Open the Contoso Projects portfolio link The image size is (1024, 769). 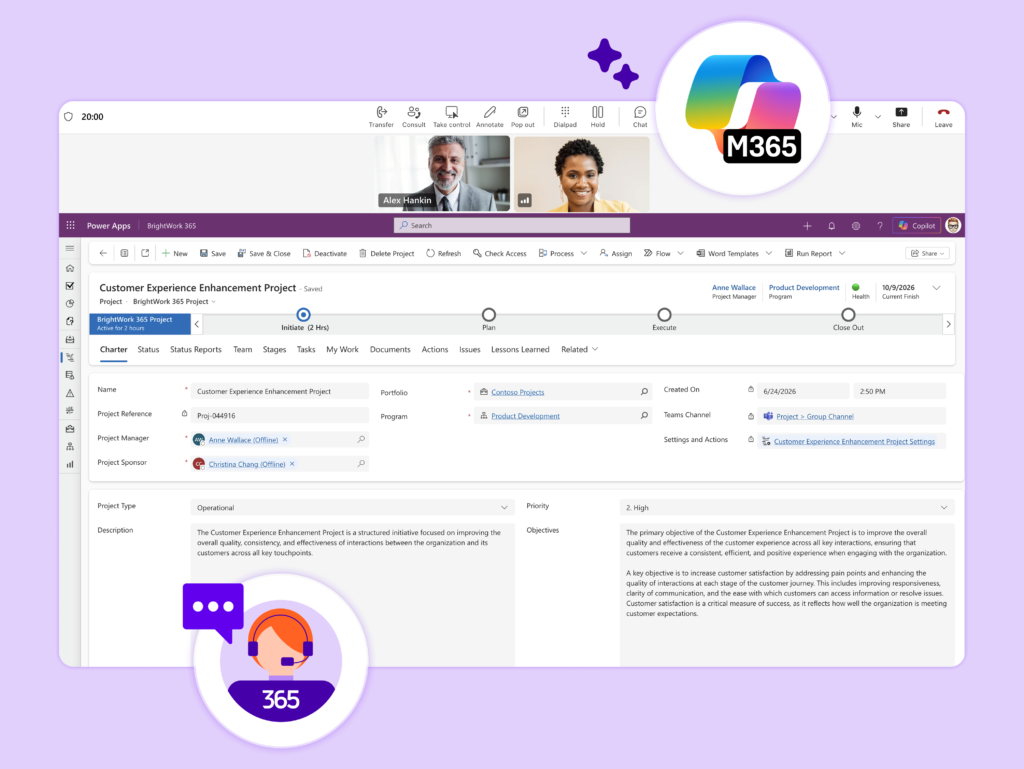coord(517,392)
